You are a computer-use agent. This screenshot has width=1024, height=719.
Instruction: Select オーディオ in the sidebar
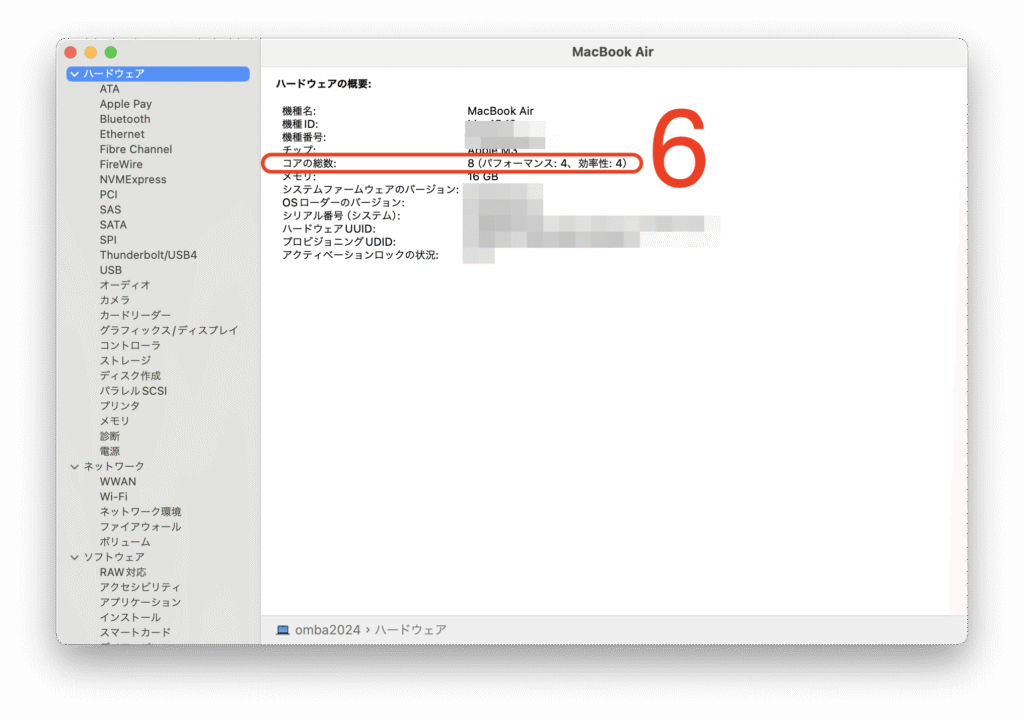125,285
